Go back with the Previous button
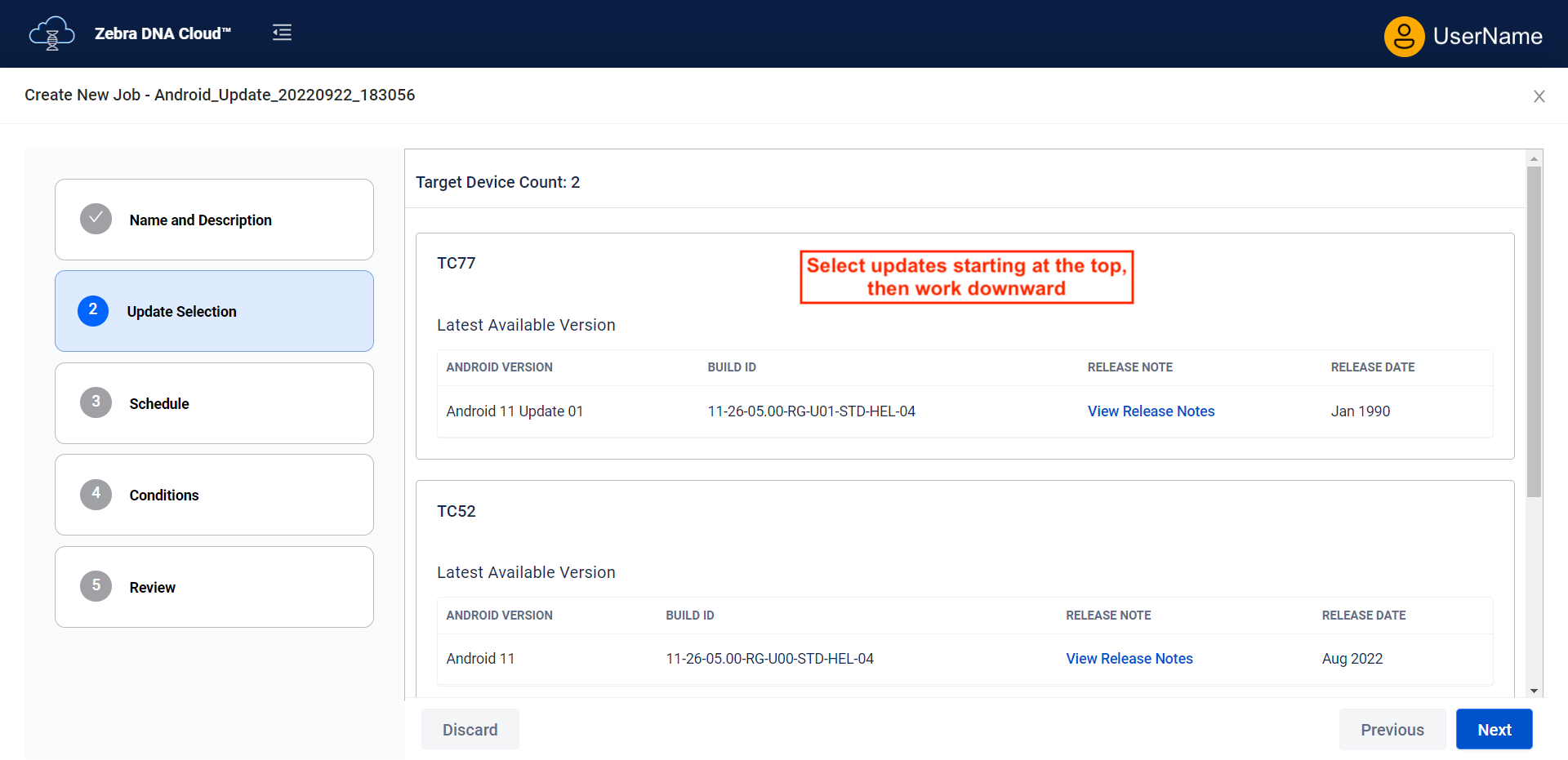This screenshot has width=1568, height=760. pos(1392,730)
